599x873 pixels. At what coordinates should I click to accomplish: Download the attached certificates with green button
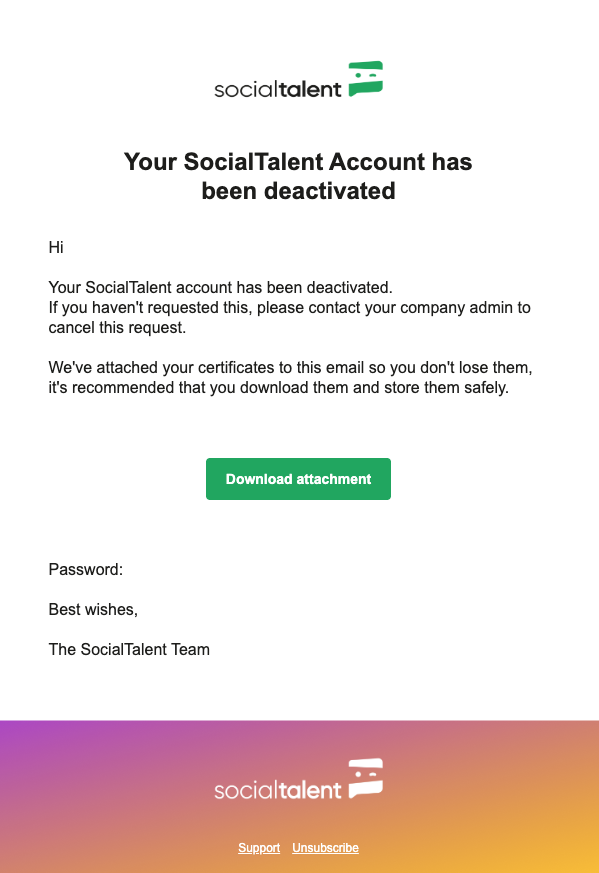click(298, 479)
